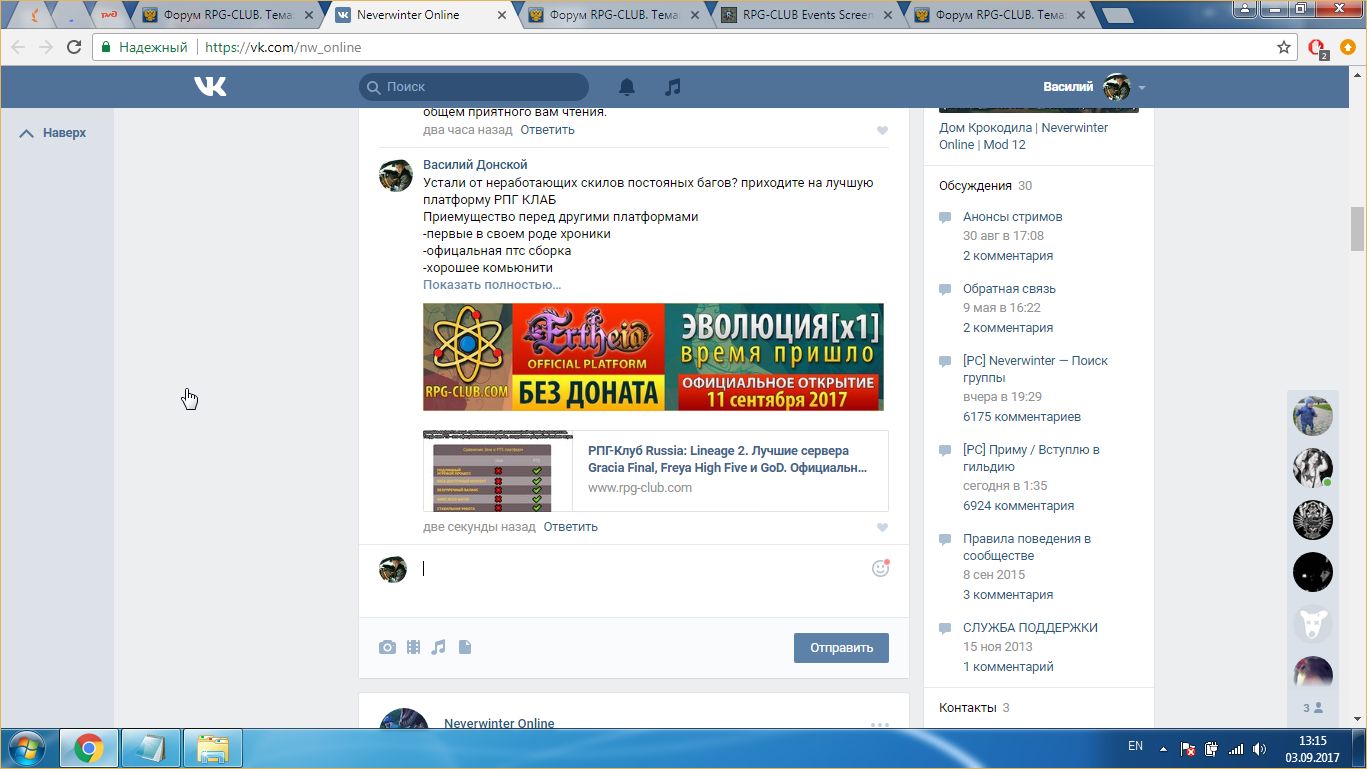Show hidden tray icons arrow
Image resolution: width=1367 pixels, height=769 pixels.
(x=1163, y=748)
